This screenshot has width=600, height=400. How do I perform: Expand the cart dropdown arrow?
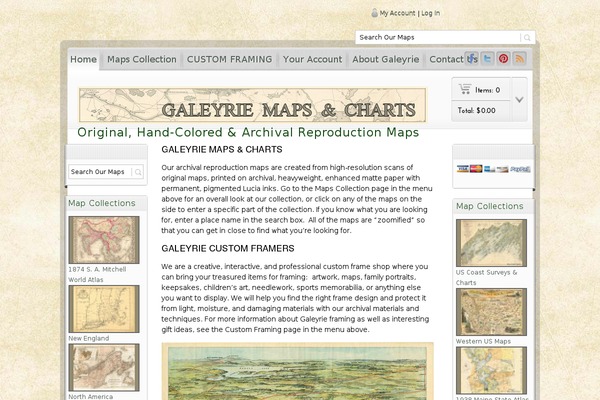click(x=519, y=100)
